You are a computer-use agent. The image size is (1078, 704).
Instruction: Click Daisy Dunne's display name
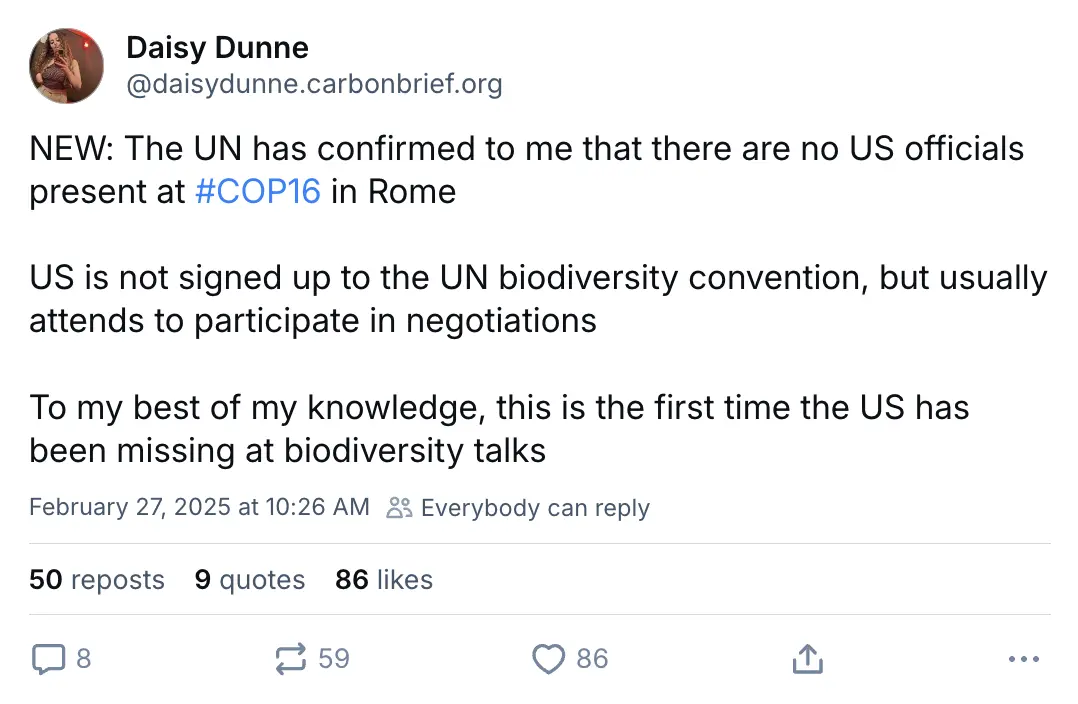[x=217, y=47]
